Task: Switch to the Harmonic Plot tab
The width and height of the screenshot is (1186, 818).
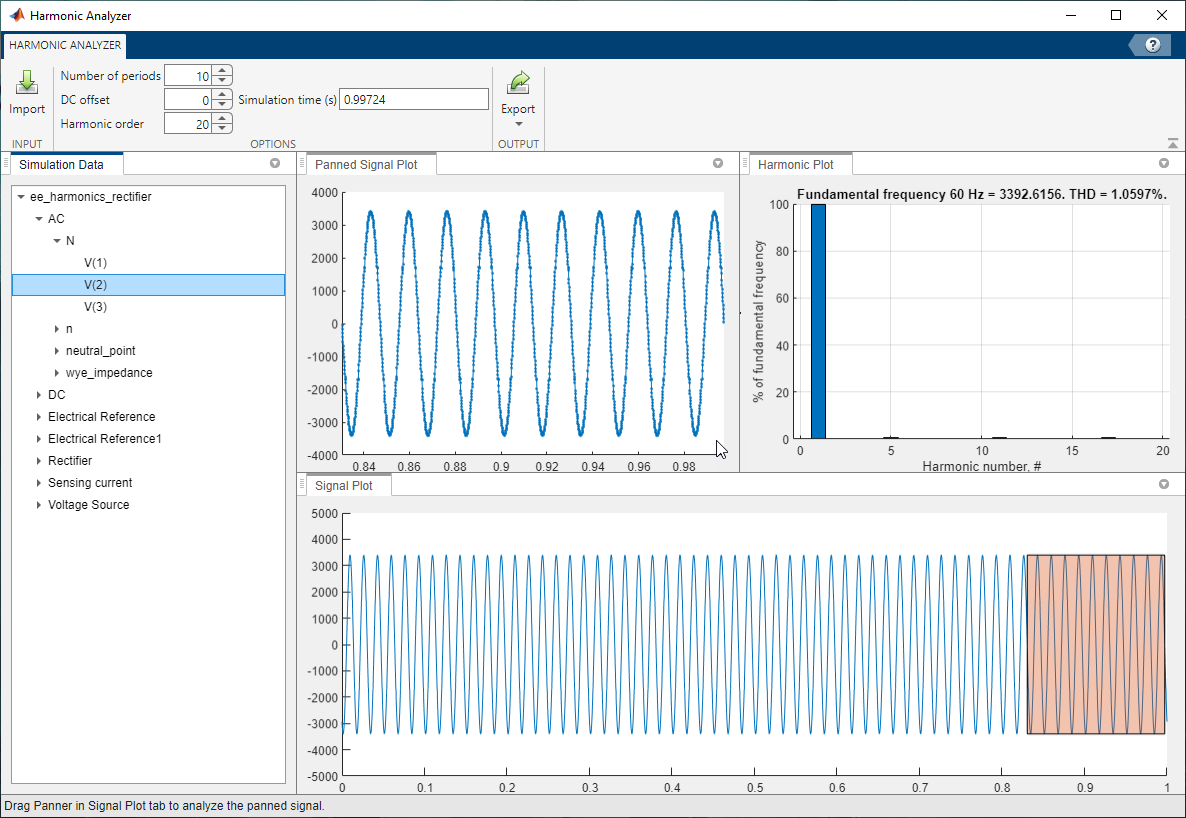Action: (x=799, y=163)
